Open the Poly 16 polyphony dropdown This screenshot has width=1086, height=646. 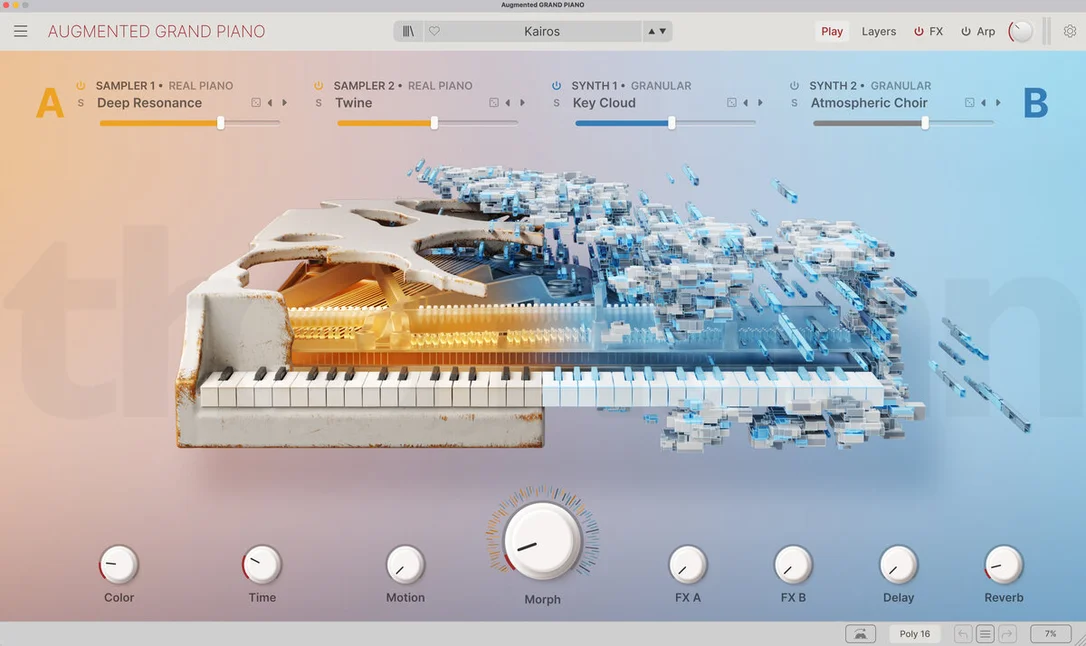click(914, 634)
